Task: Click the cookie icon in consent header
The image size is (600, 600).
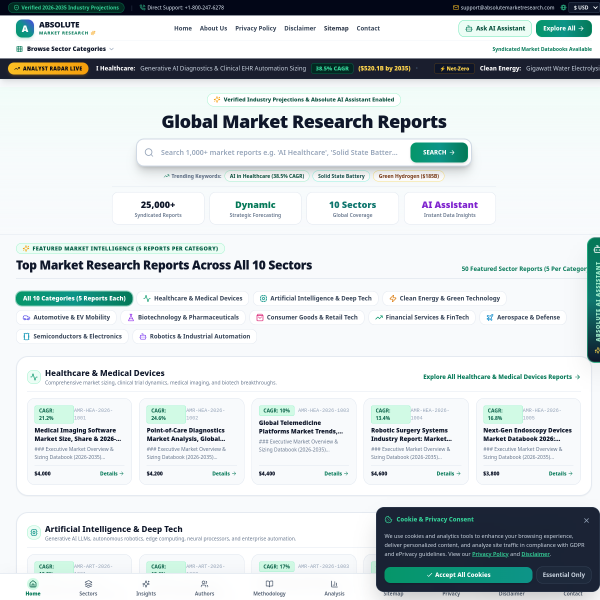Action: [x=388, y=520]
